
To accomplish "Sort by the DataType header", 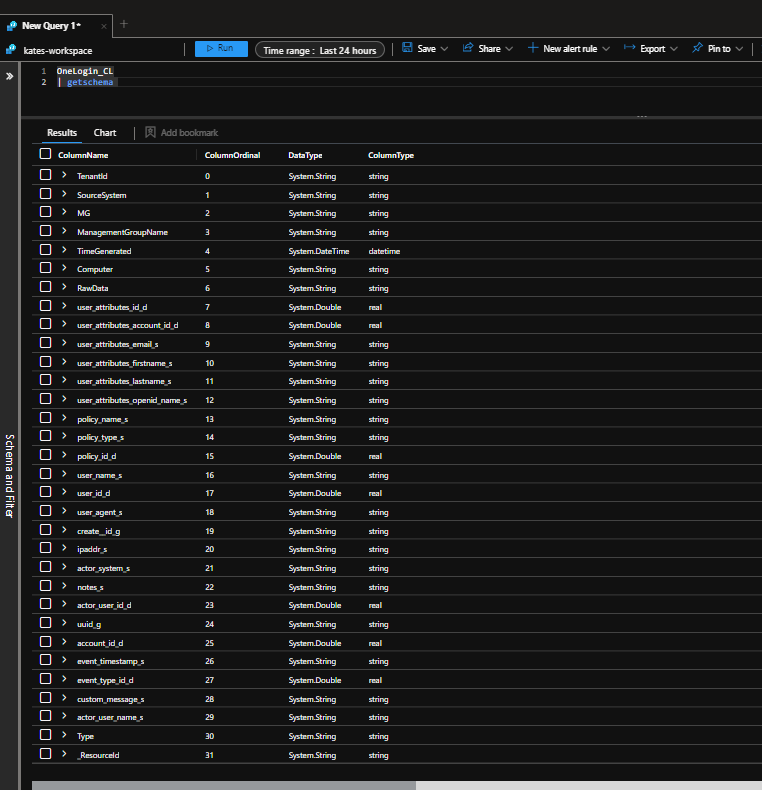I will (x=305, y=155).
